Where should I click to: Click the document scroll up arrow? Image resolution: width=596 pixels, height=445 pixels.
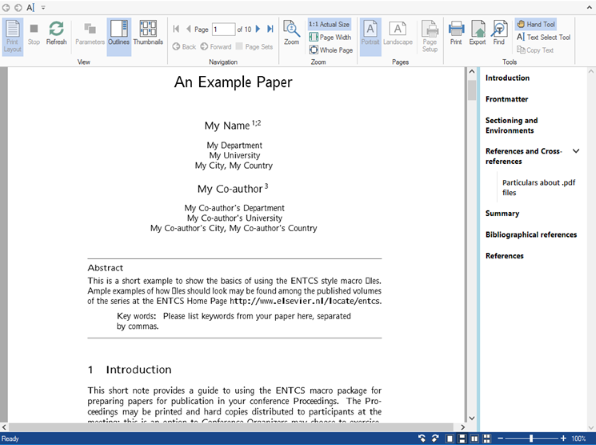[x=472, y=71]
